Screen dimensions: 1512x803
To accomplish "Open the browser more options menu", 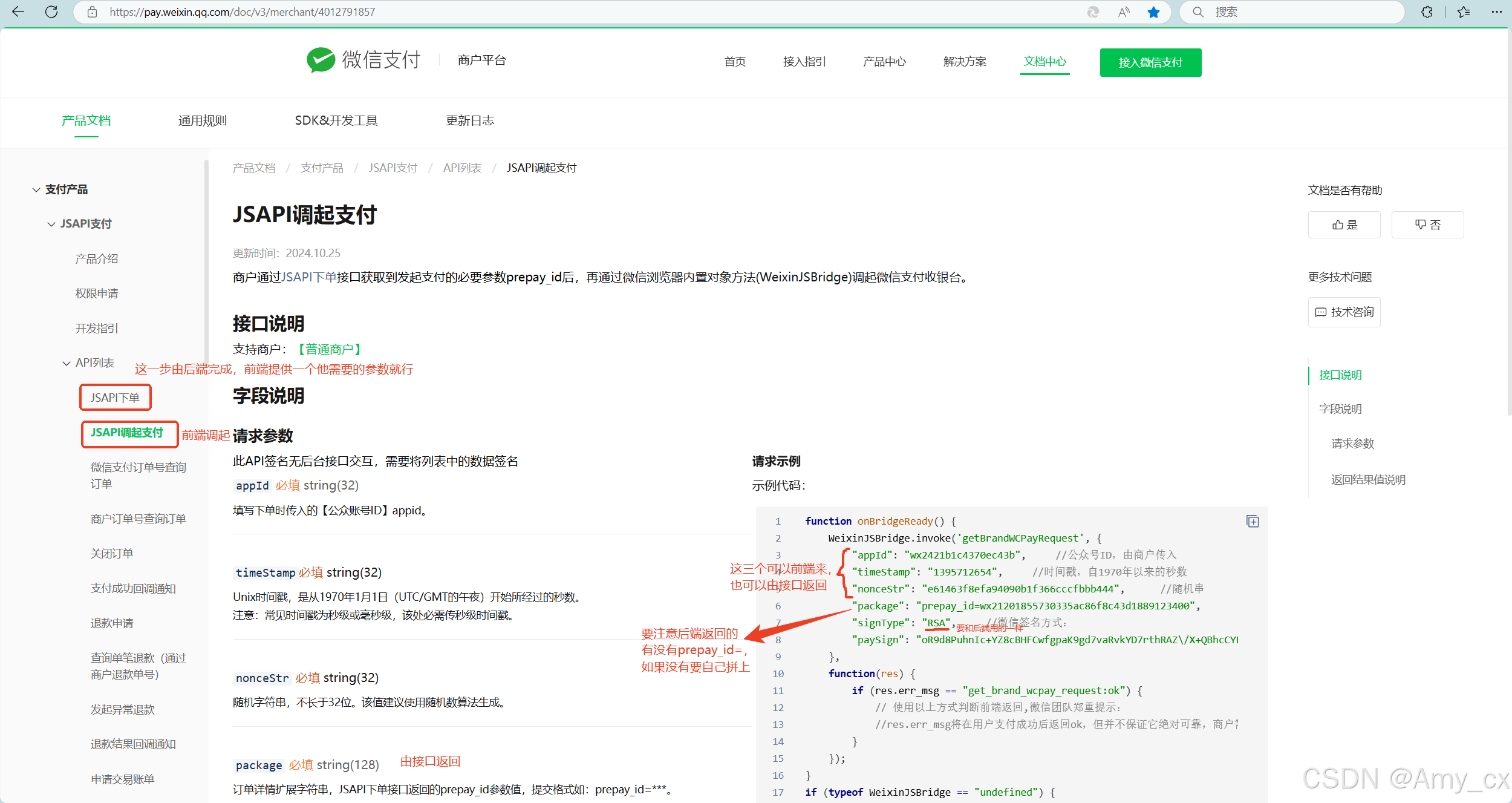I will pyautogui.click(x=1497, y=12).
